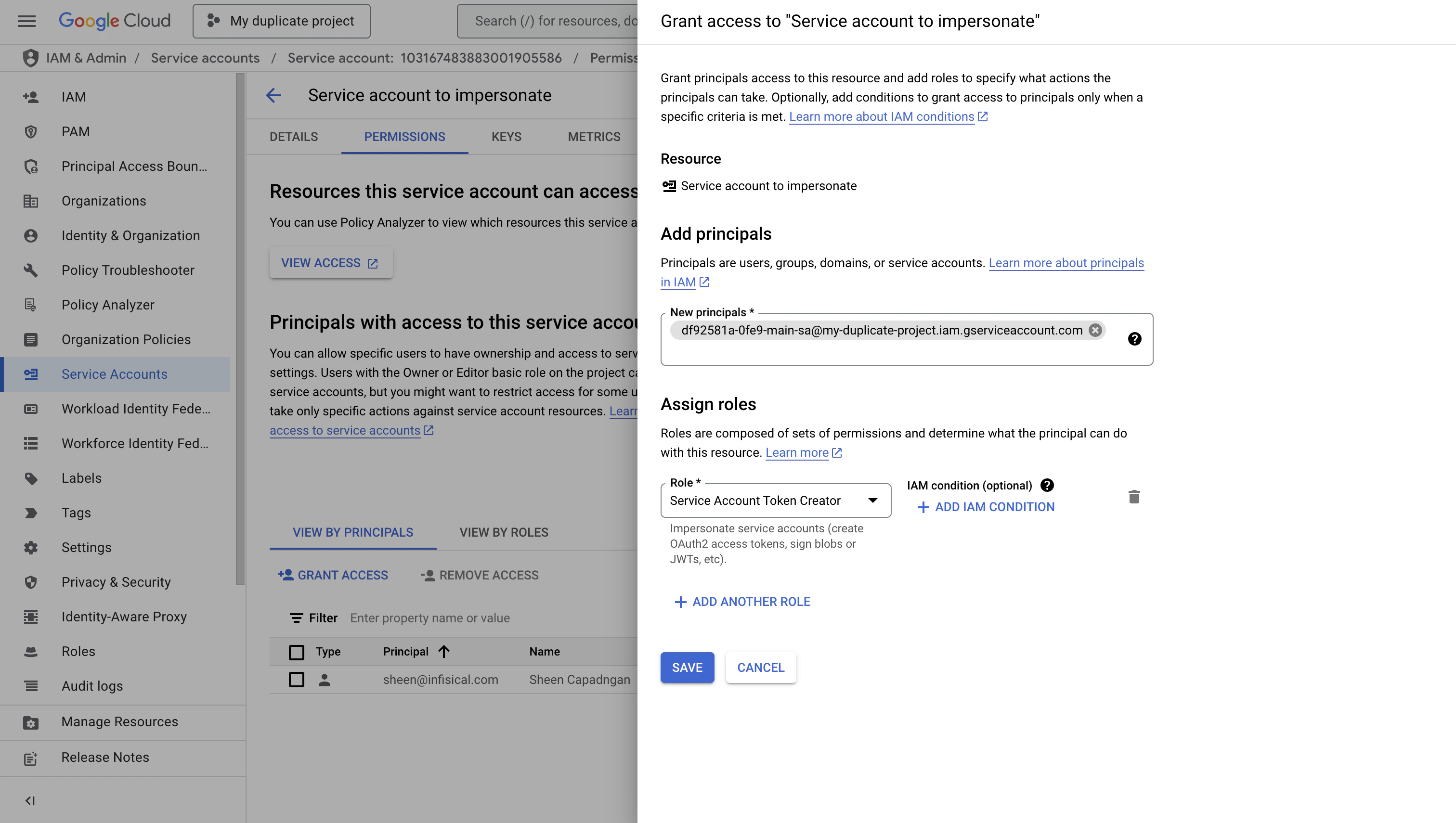Switch to the KEYS tab
This screenshot has width=1456, height=823.
506,137
